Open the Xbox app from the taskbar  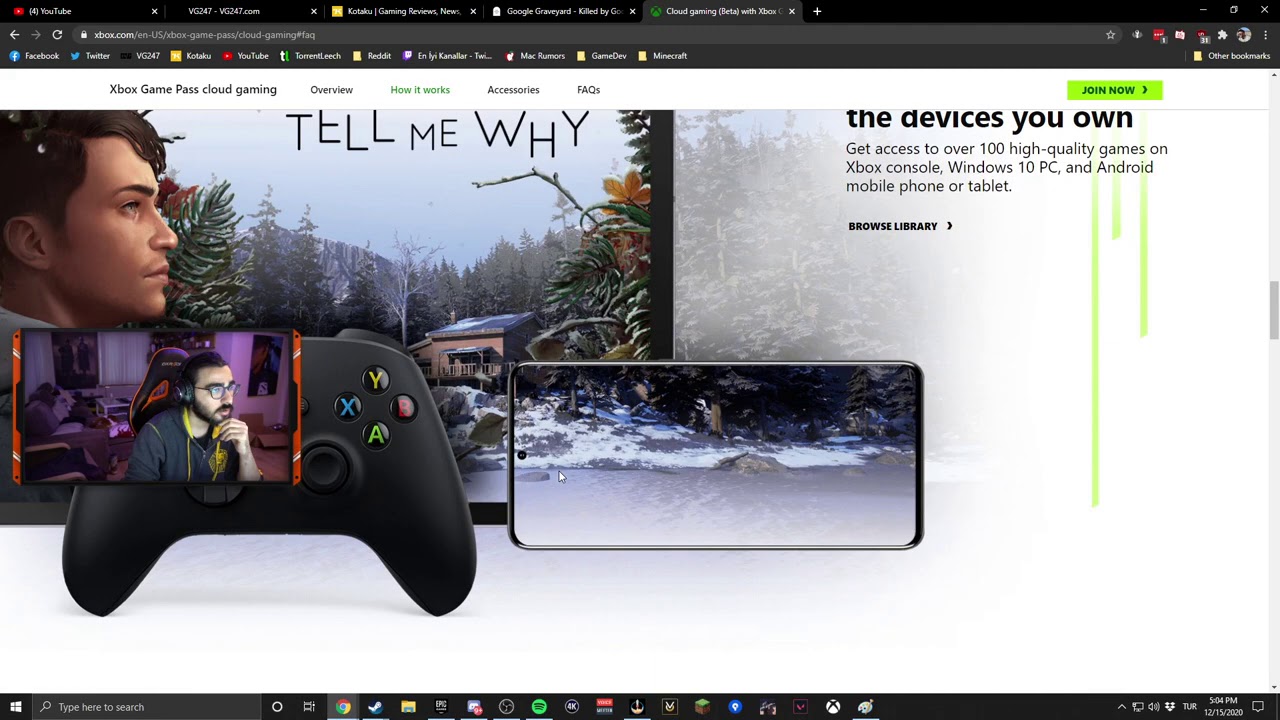[x=833, y=707]
